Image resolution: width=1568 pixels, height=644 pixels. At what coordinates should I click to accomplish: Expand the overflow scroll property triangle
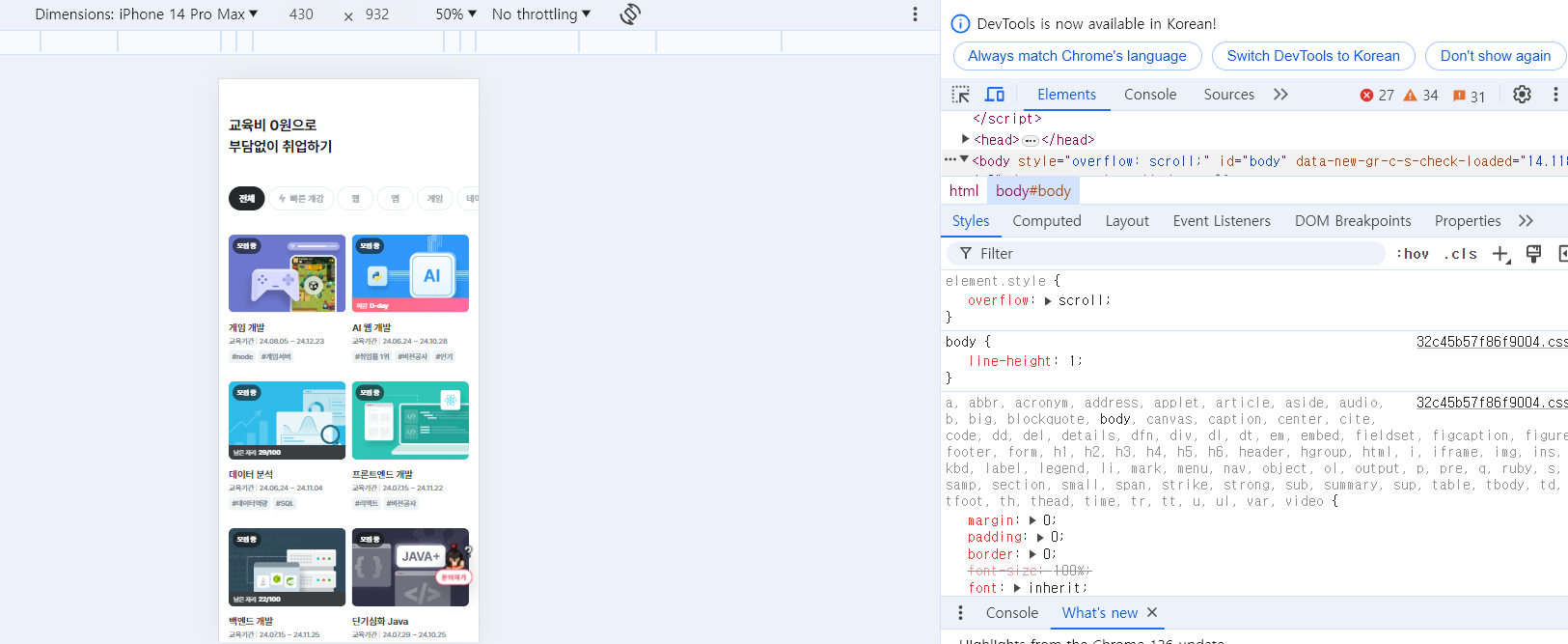click(1048, 300)
